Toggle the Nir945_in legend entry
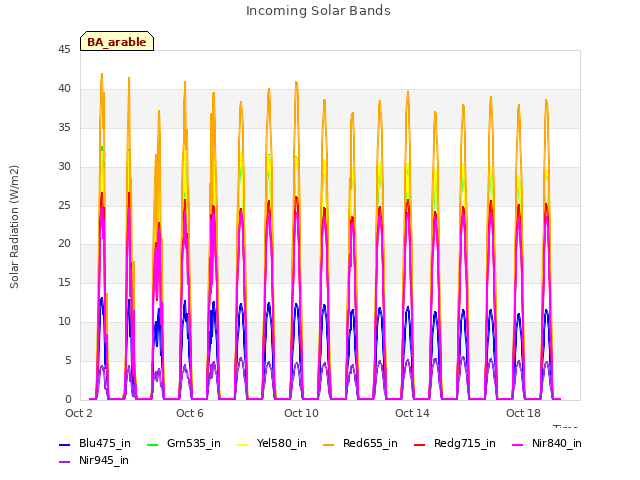Screen dimensions: 640x480 coord(94,461)
